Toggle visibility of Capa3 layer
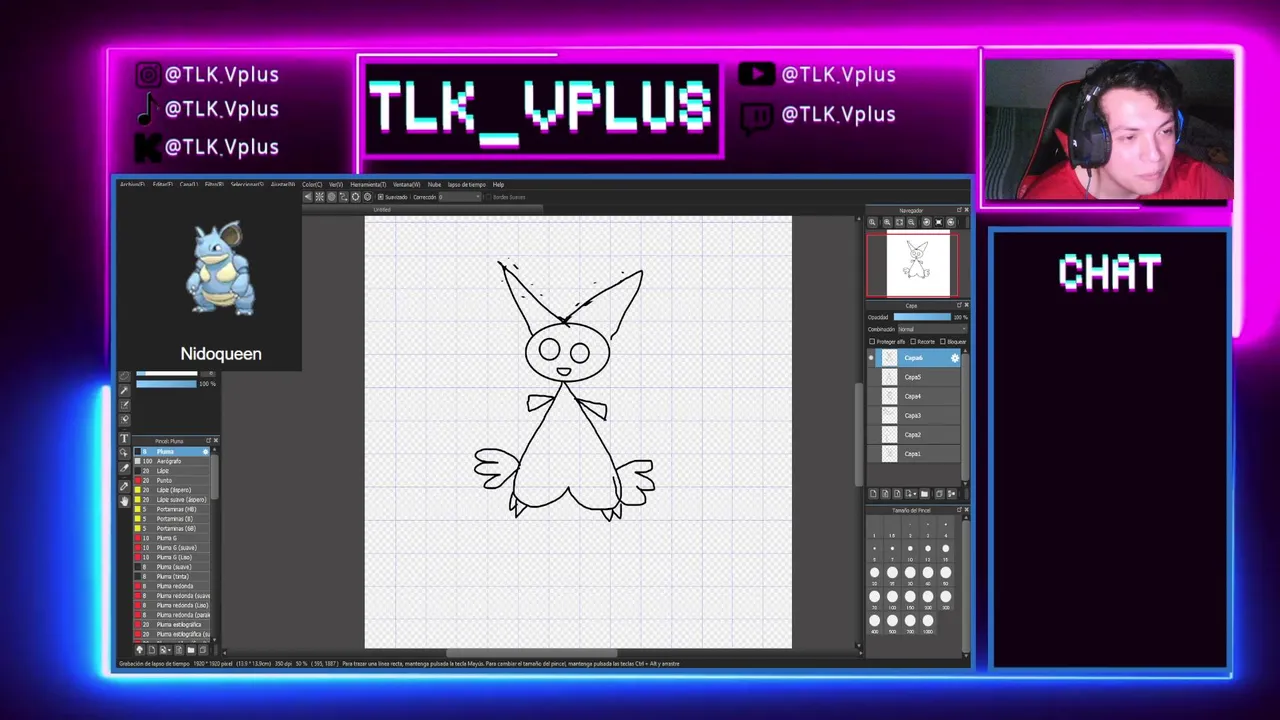1280x720 pixels. coord(871,415)
